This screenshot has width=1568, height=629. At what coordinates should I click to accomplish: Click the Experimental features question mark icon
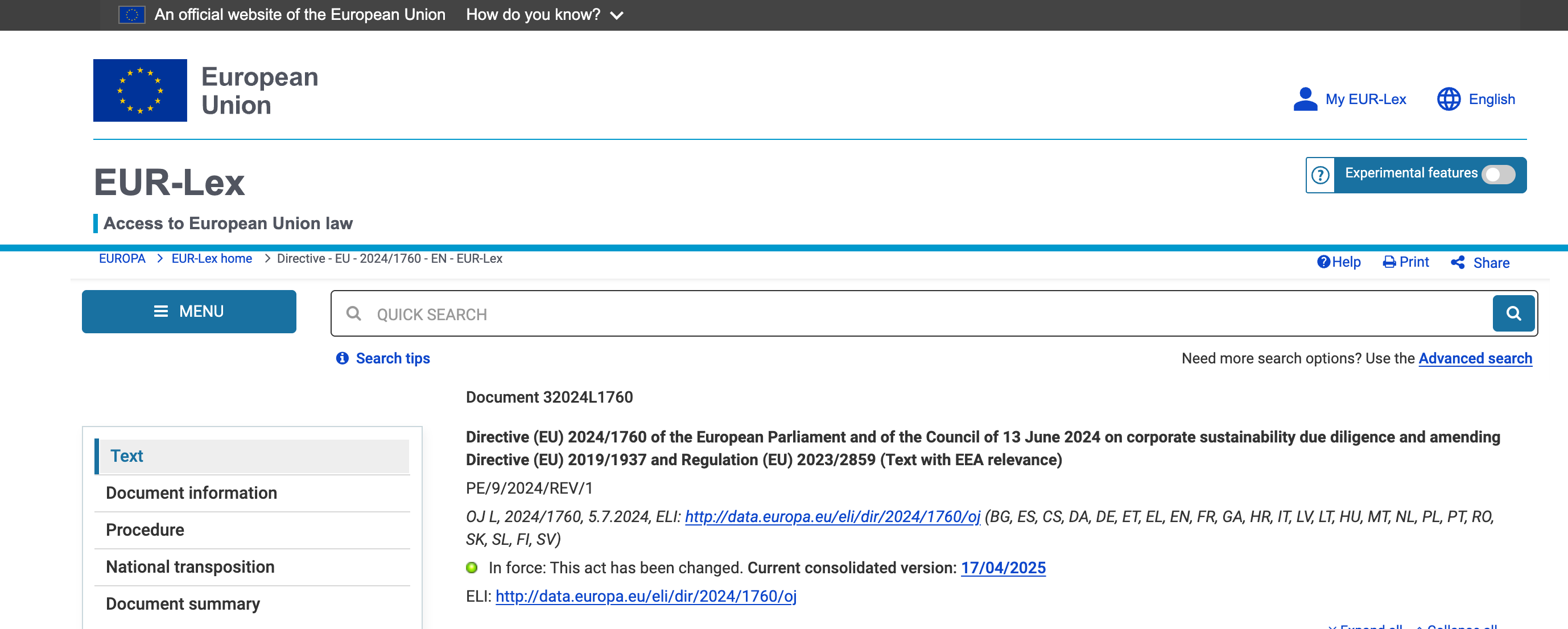click(x=1319, y=175)
